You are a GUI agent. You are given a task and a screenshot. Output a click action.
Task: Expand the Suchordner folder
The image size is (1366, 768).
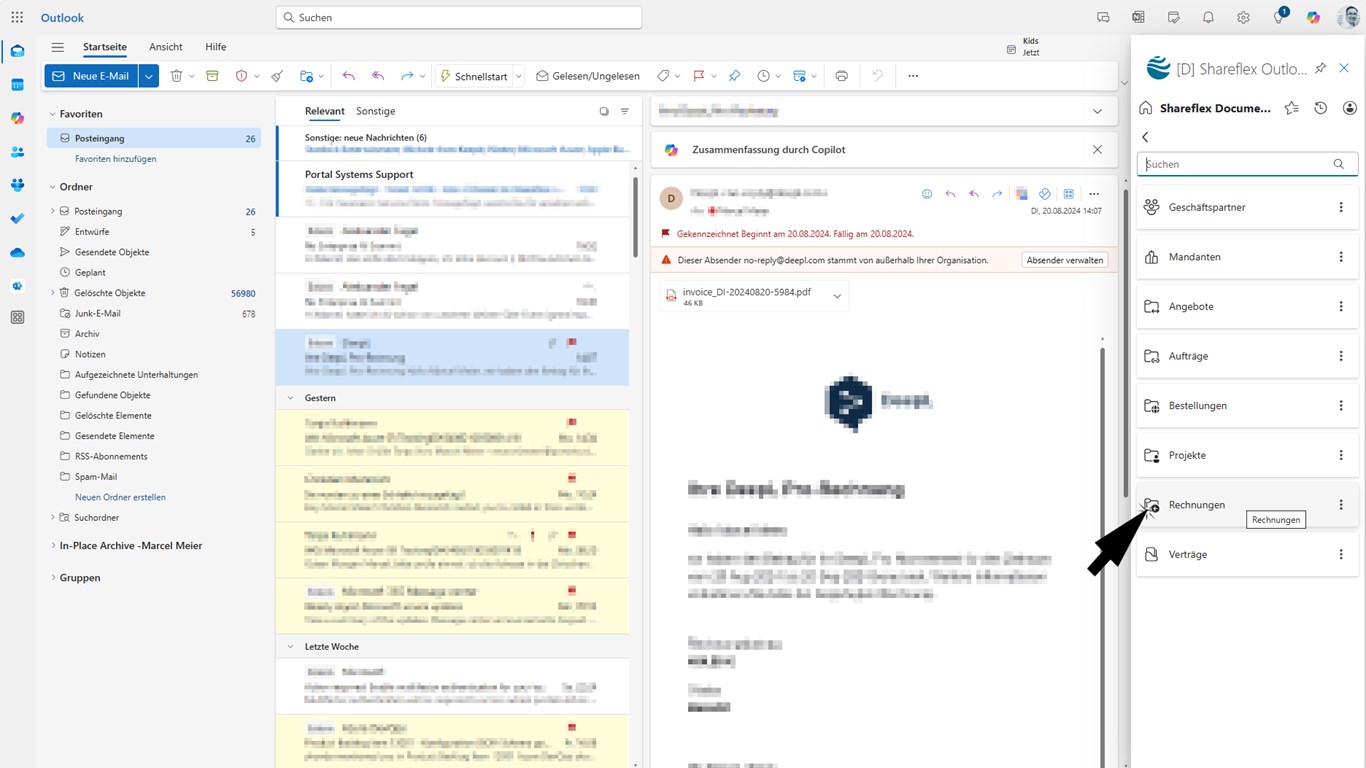coord(52,518)
